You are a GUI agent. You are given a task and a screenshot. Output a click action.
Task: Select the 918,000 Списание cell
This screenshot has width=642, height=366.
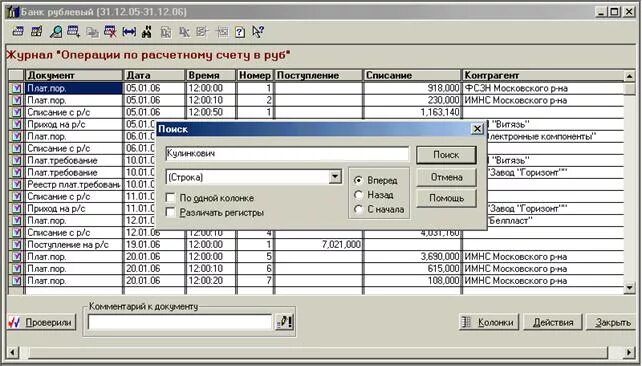(412, 88)
